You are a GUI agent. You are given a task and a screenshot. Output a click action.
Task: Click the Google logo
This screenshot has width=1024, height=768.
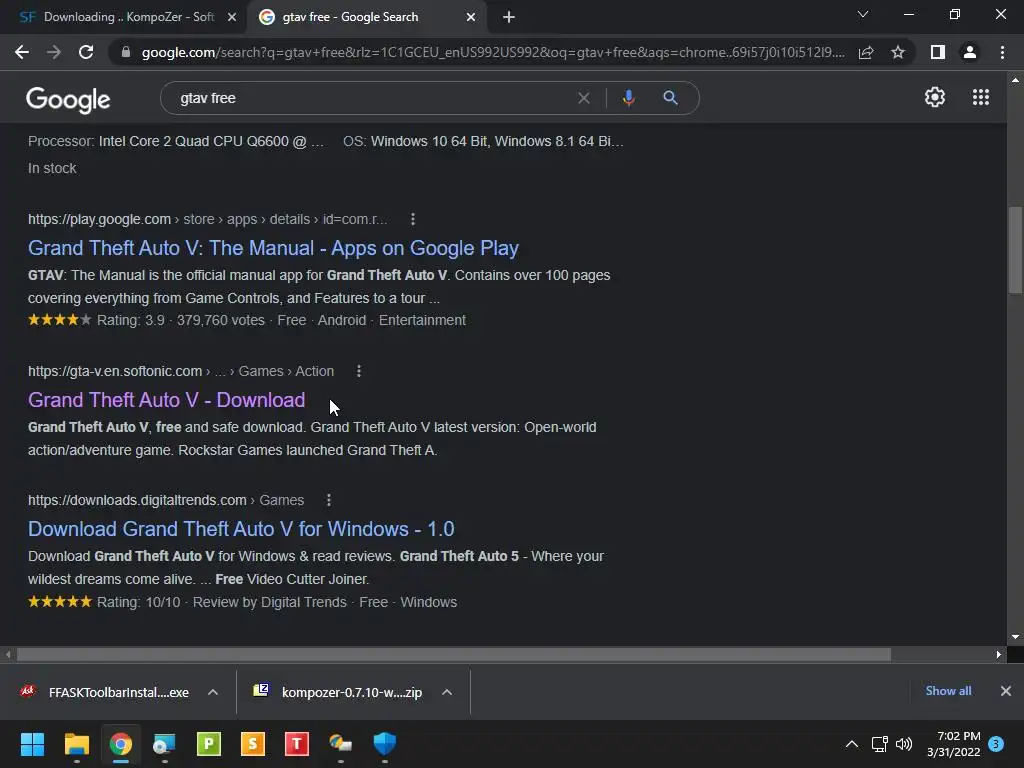point(68,99)
